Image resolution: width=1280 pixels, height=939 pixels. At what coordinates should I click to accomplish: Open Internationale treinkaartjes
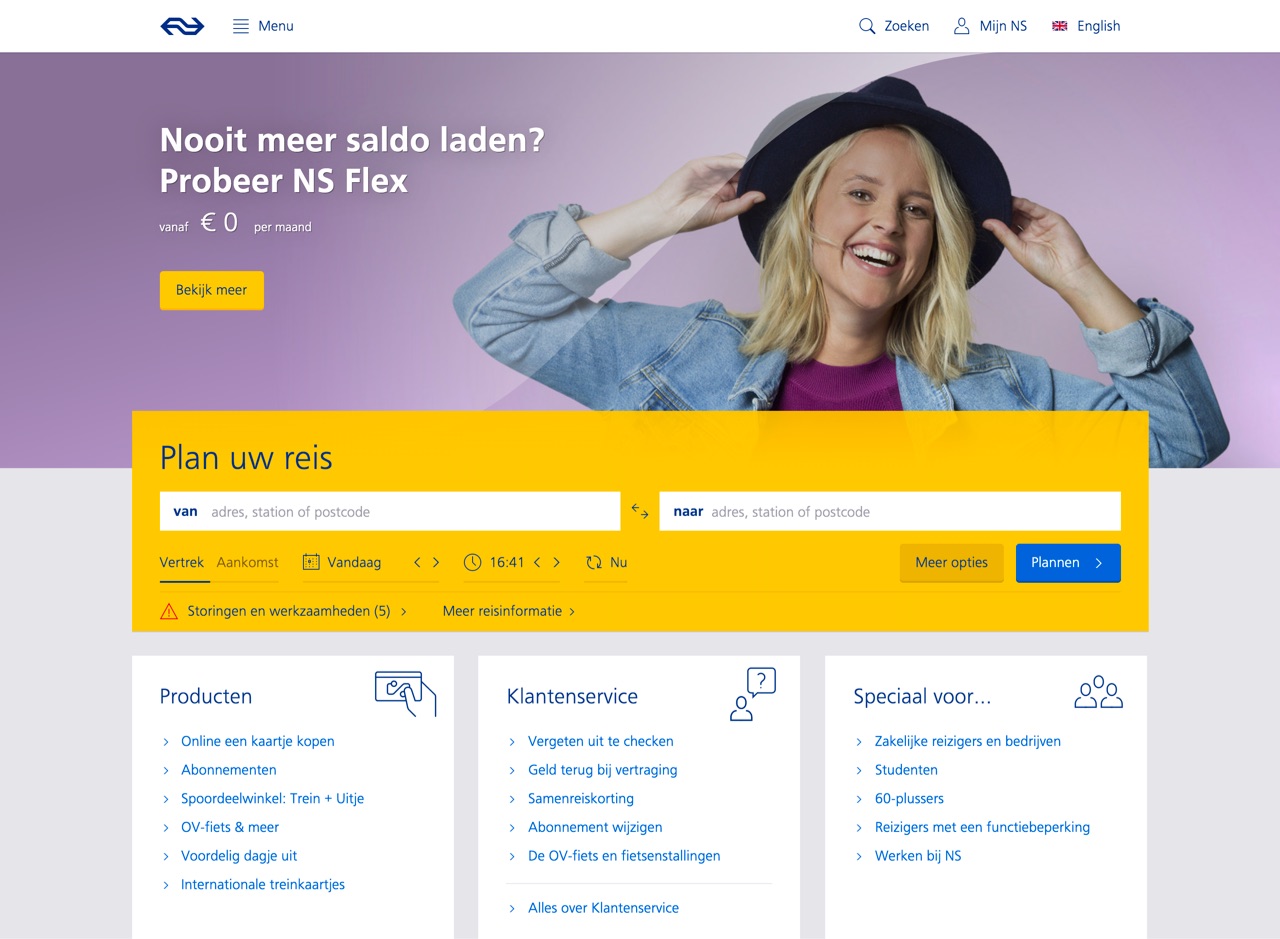(263, 884)
